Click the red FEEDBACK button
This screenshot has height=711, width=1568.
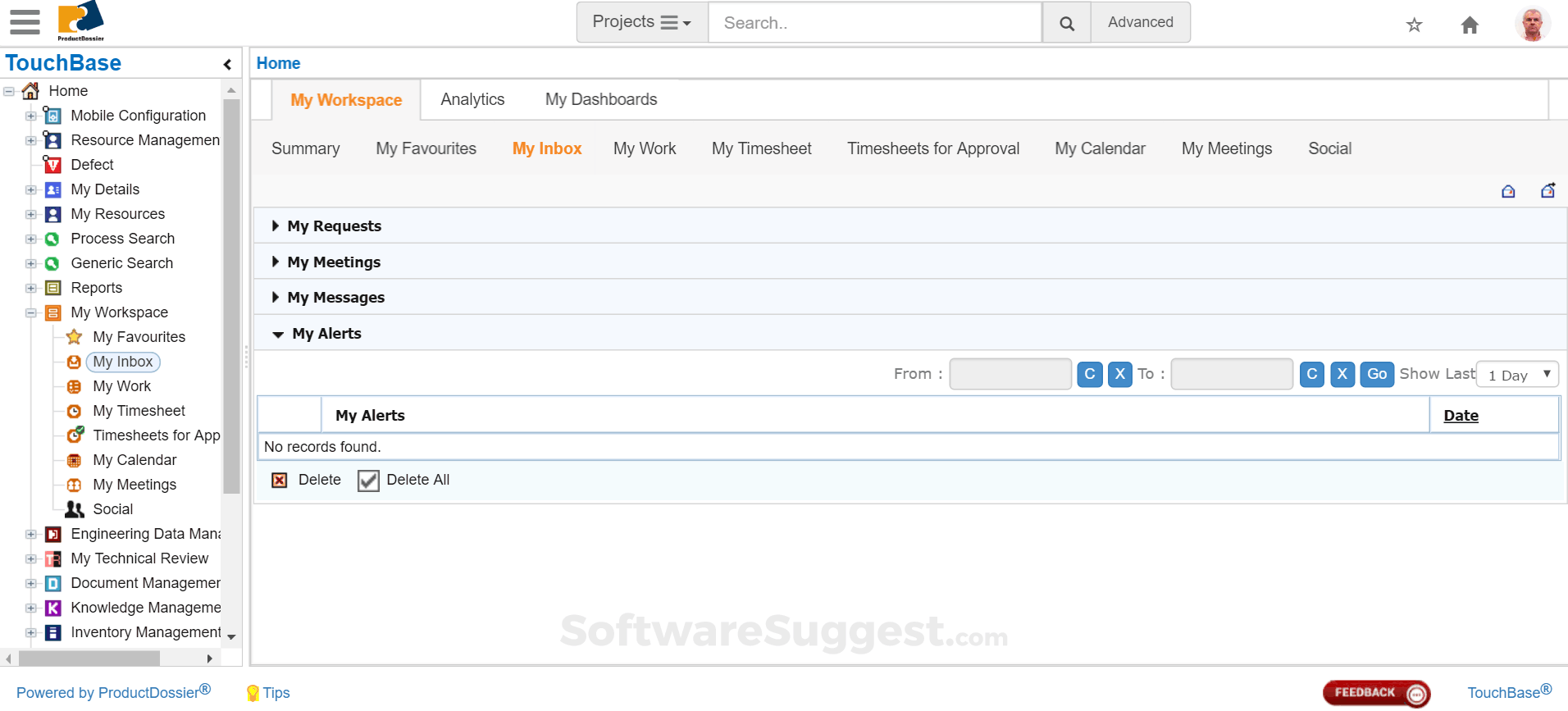(x=1376, y=693)
